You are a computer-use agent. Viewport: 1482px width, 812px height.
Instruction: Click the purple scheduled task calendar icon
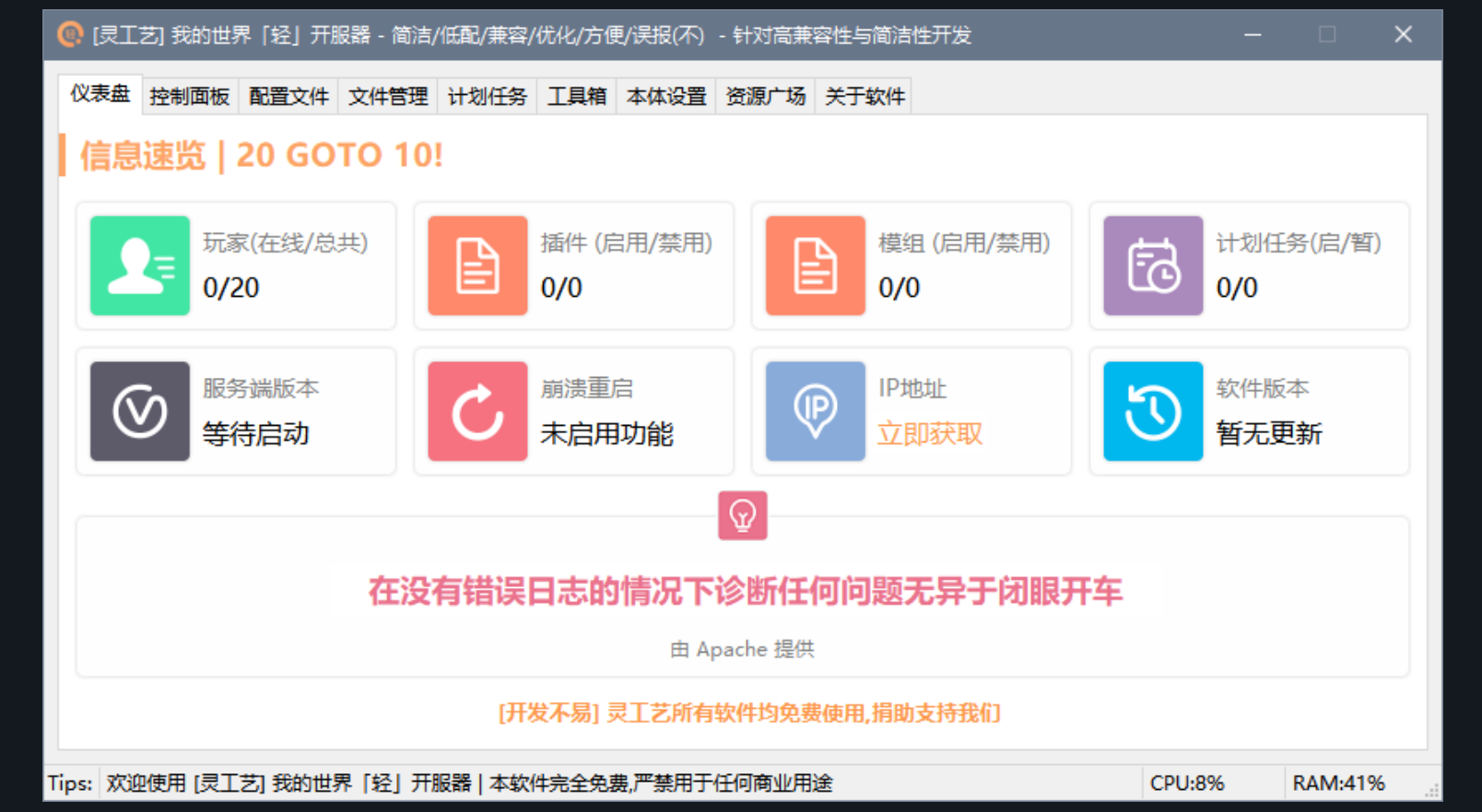click(x=1153, y=265)
